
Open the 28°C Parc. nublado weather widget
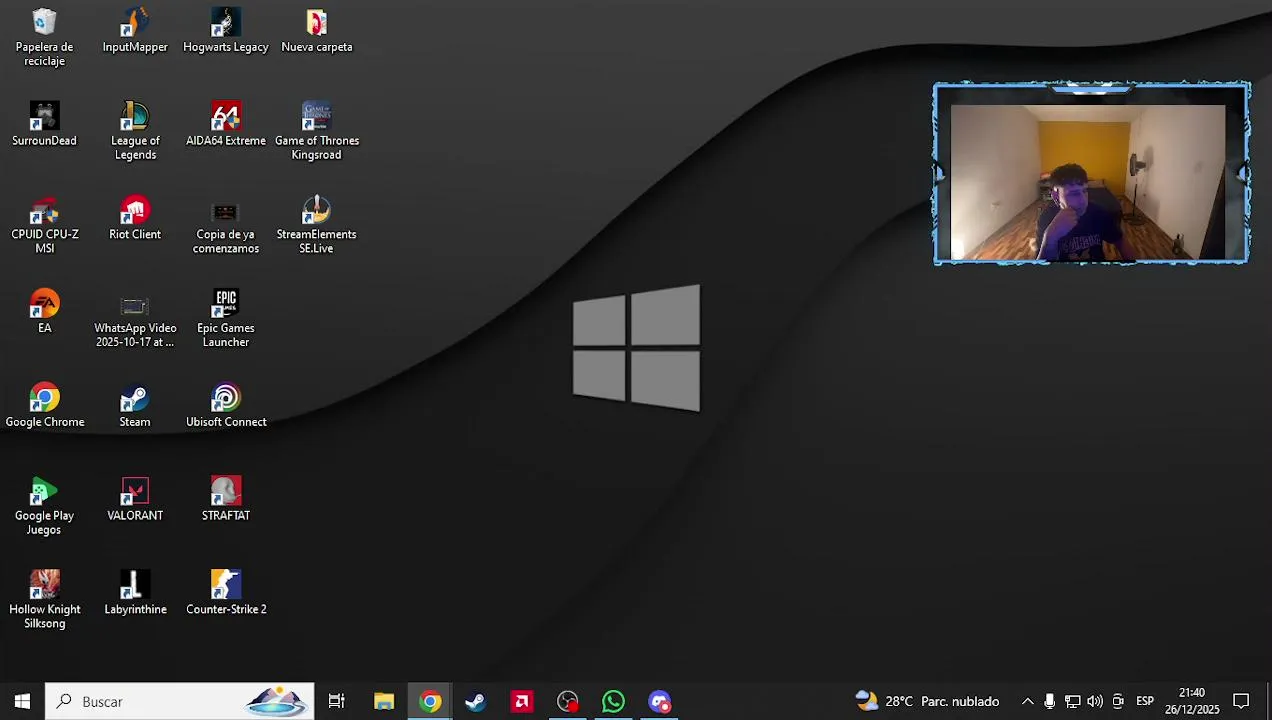click(927, 702)
